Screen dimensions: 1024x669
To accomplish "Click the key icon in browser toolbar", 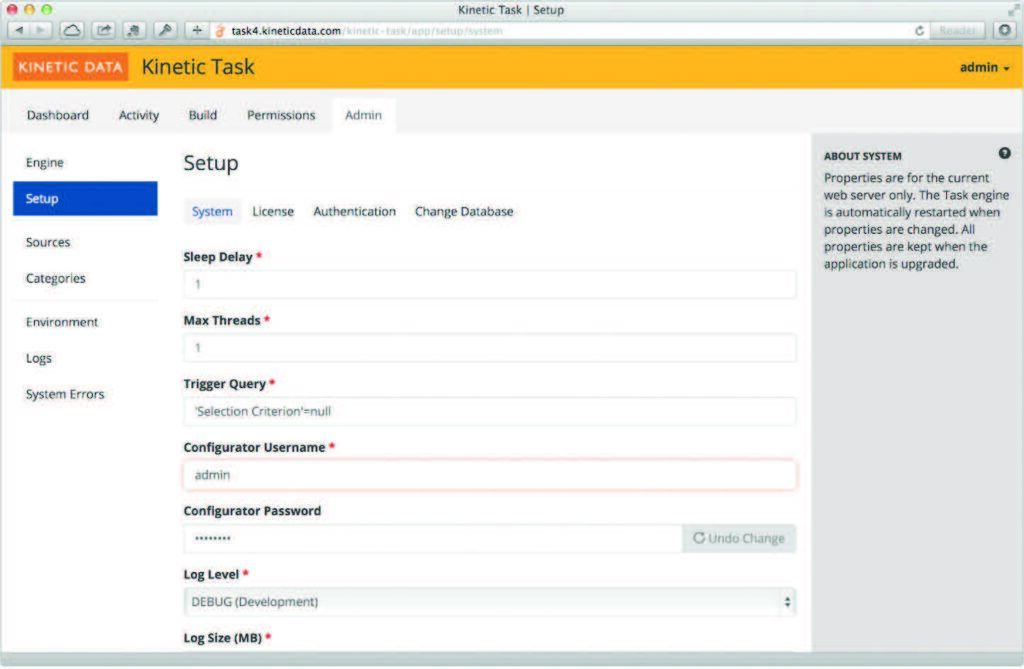I will (x=165, y=30).
